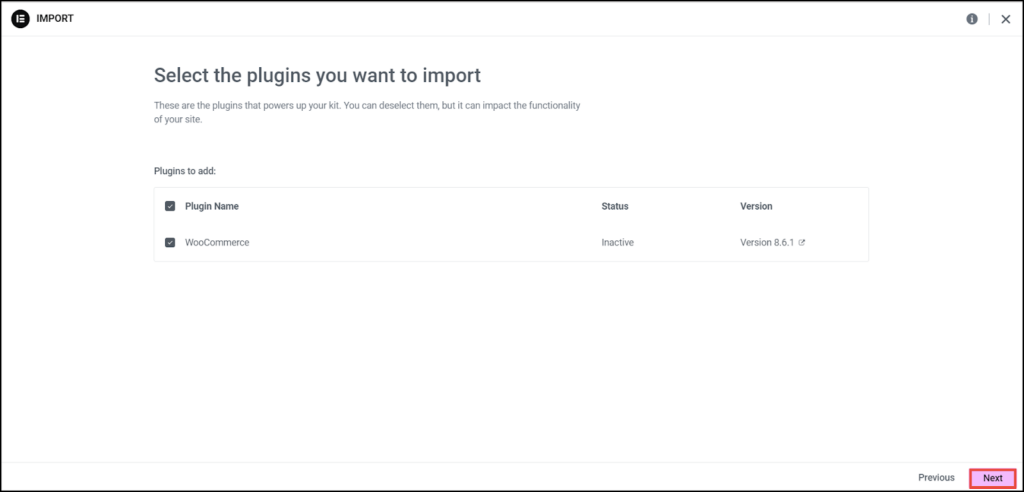Click the Status column header
The height and width of the screenshot is (492, 1024).
615,206
